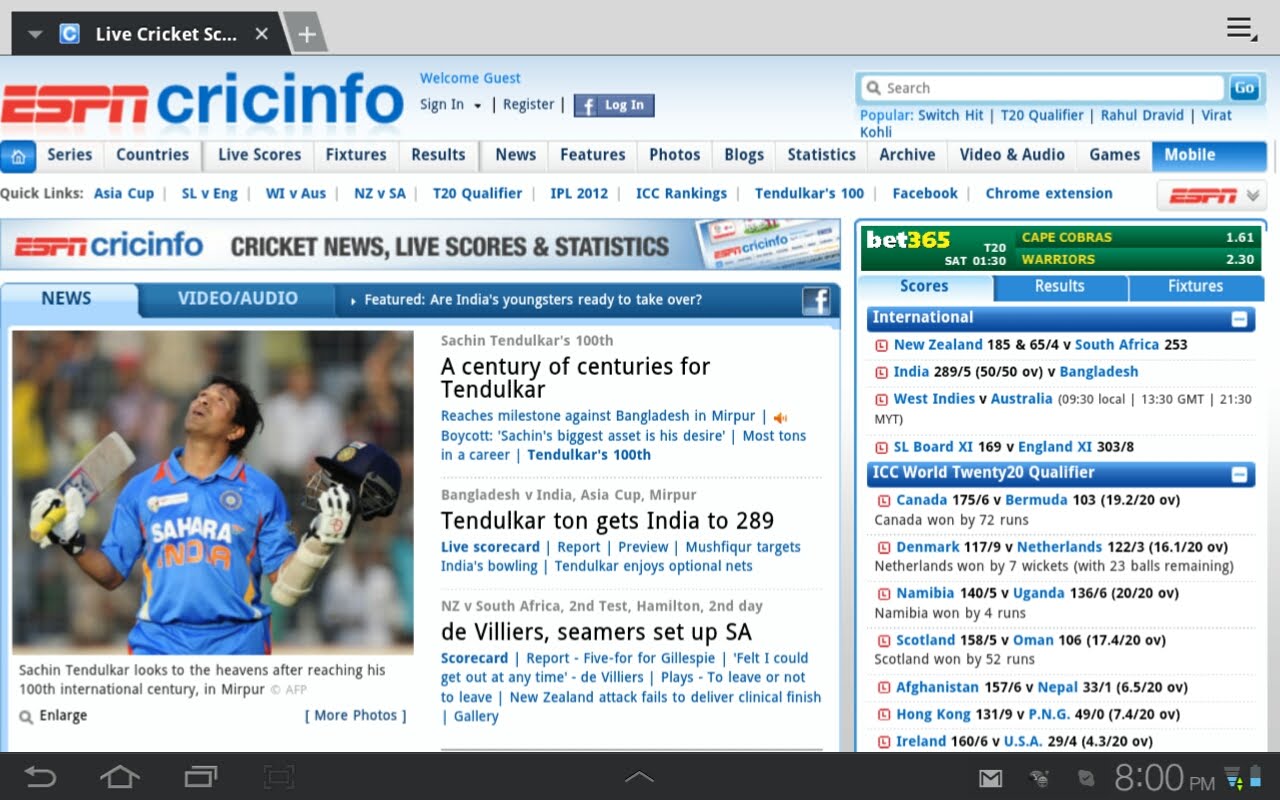This screenshot has width=1280, height=800.
Task: Switch to the VIDEO/AUDIO tab
Action: click(x=237, y=298)
